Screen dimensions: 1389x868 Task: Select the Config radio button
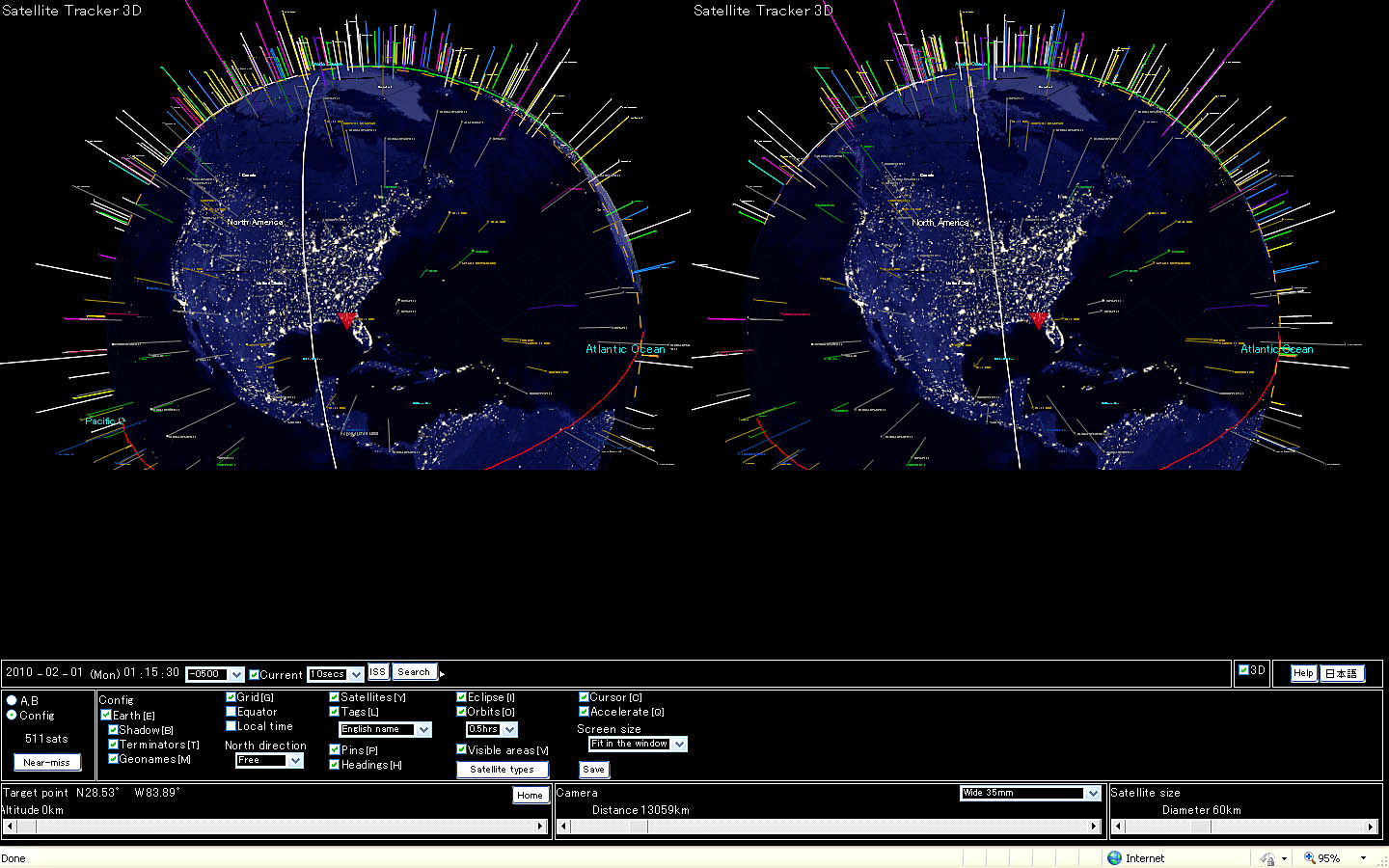12,715
